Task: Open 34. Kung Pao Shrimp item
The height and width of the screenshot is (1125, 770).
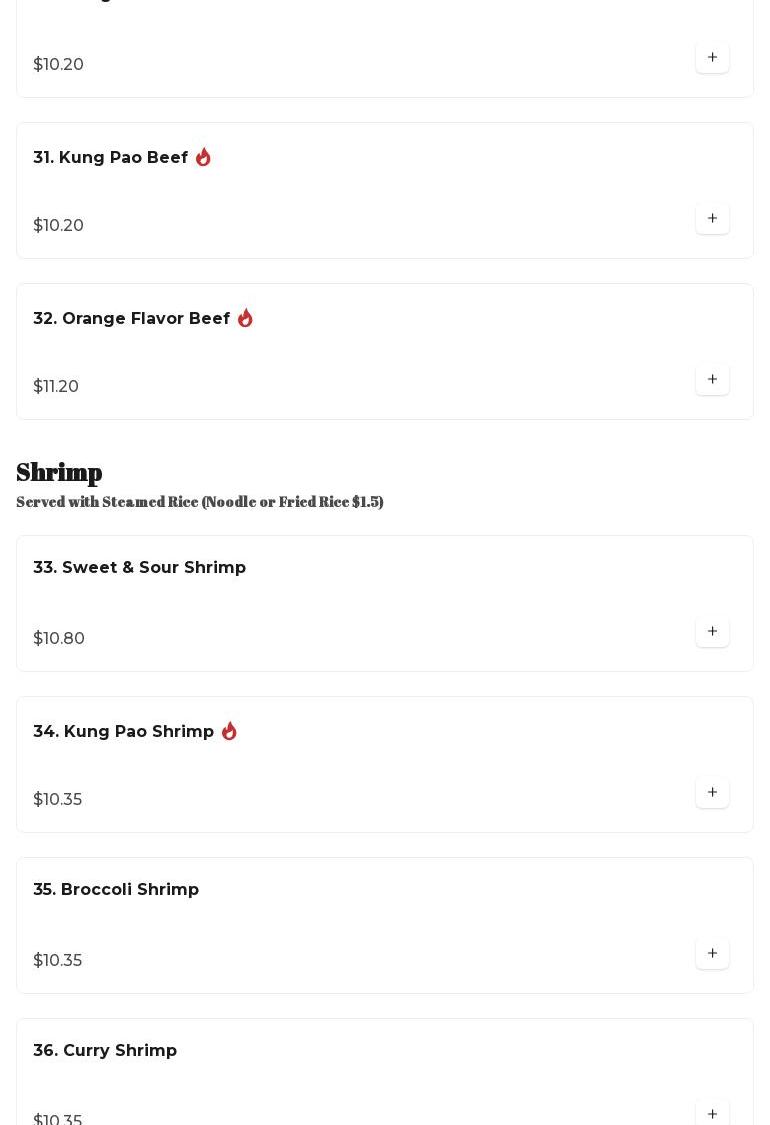Action: coord(123,732)
